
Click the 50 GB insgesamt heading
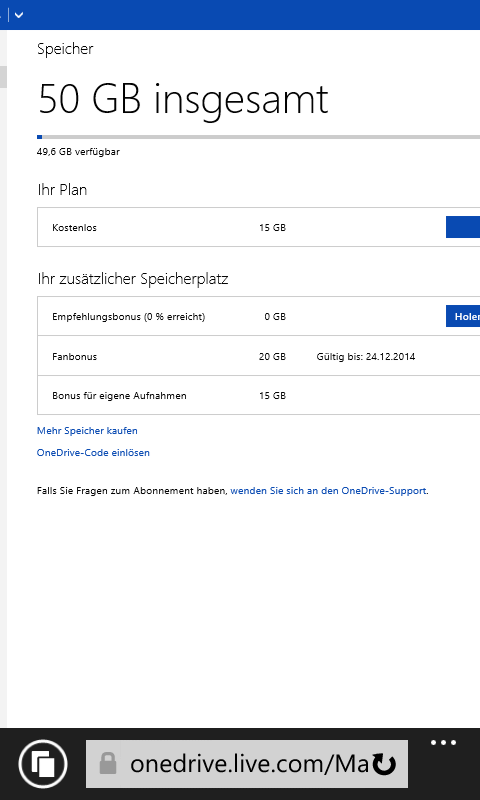(x=183, y=99)
